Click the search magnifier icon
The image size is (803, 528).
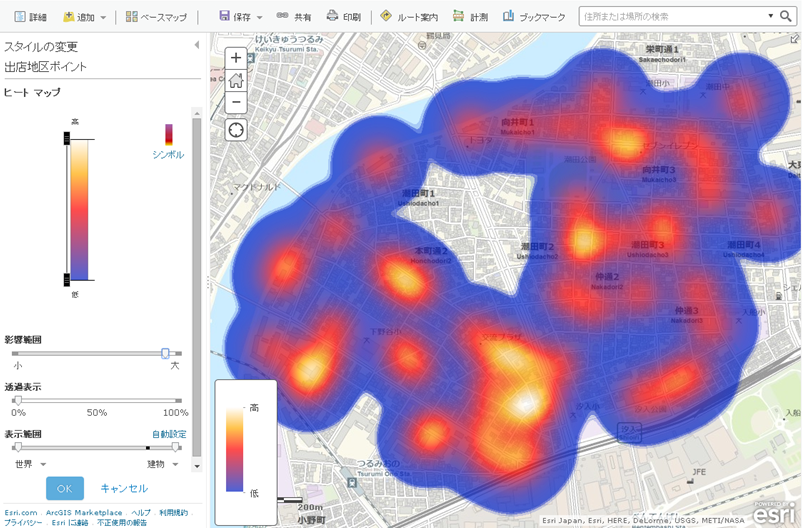(x=786, y=17)
